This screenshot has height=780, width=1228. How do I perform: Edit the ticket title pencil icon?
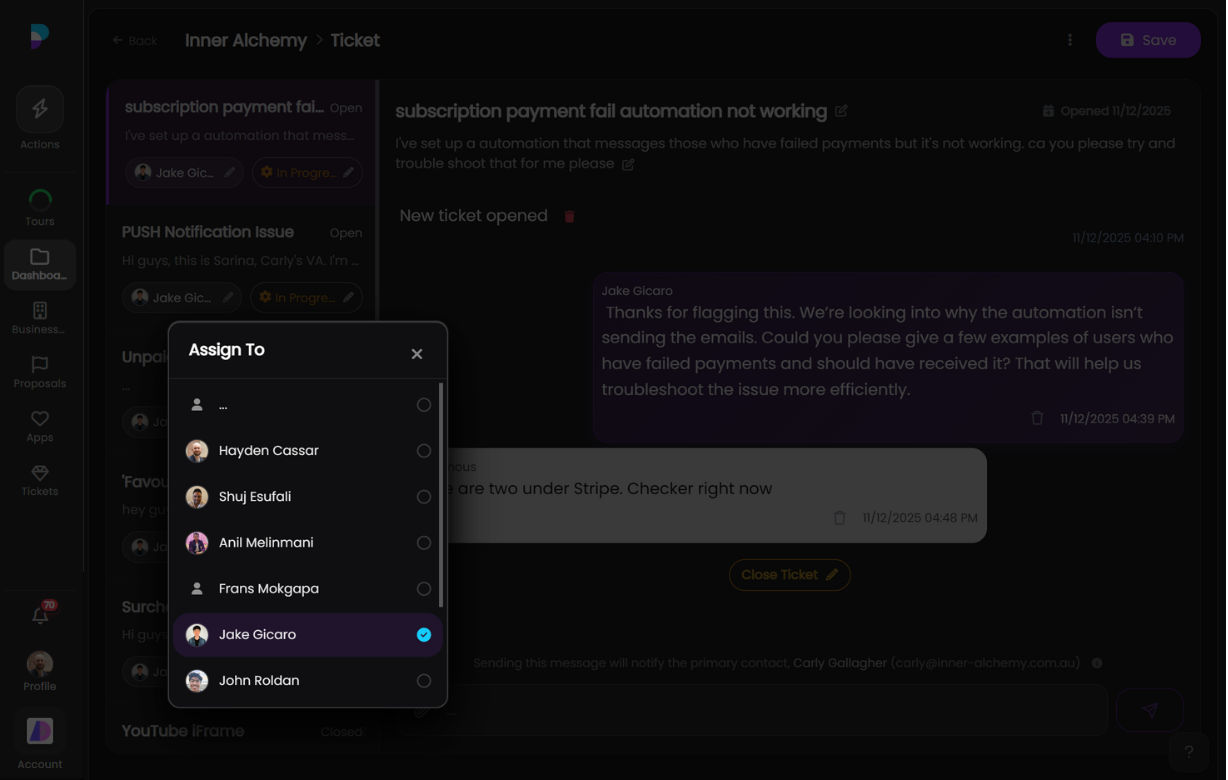pos(841,111)
